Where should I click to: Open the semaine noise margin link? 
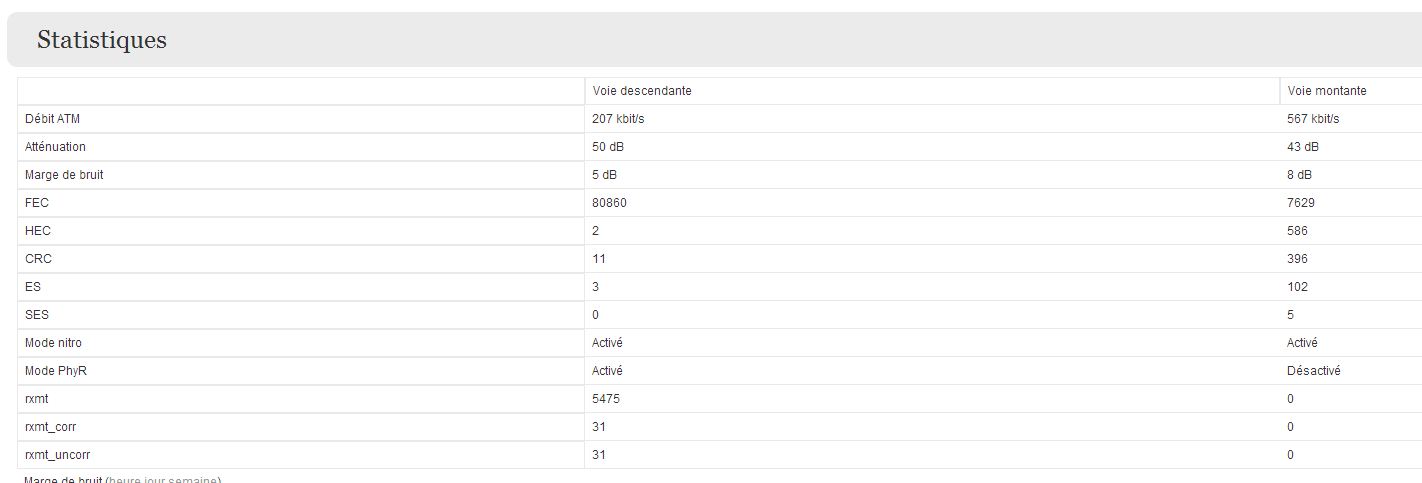pos(196,480)
